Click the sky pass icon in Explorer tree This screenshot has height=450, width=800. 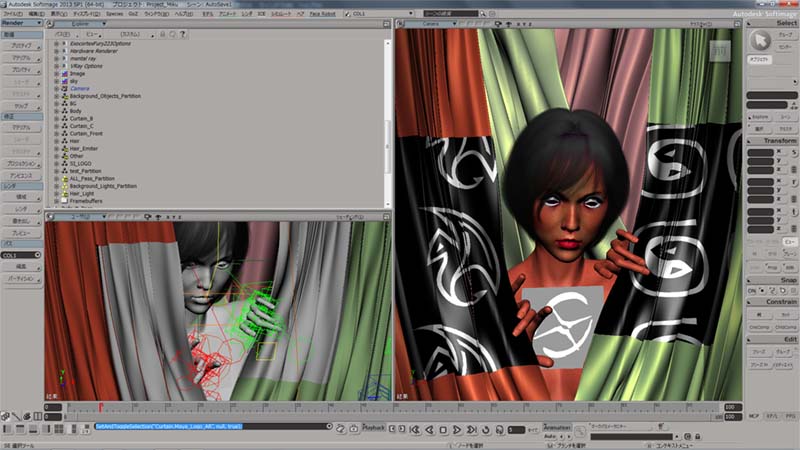click(65, 81)
